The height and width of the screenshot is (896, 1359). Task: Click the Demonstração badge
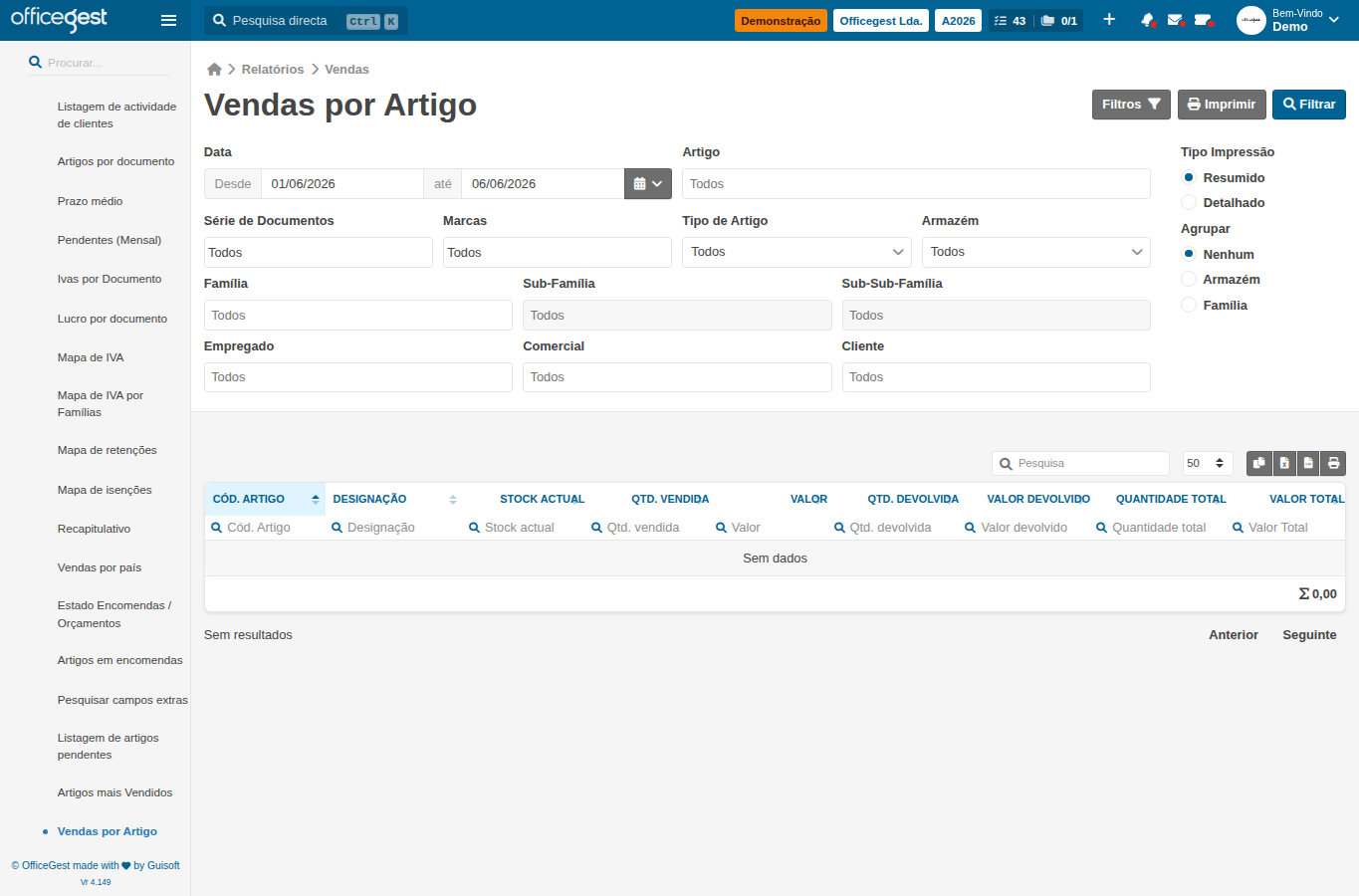pyautogui.click(x=781, y=20)
